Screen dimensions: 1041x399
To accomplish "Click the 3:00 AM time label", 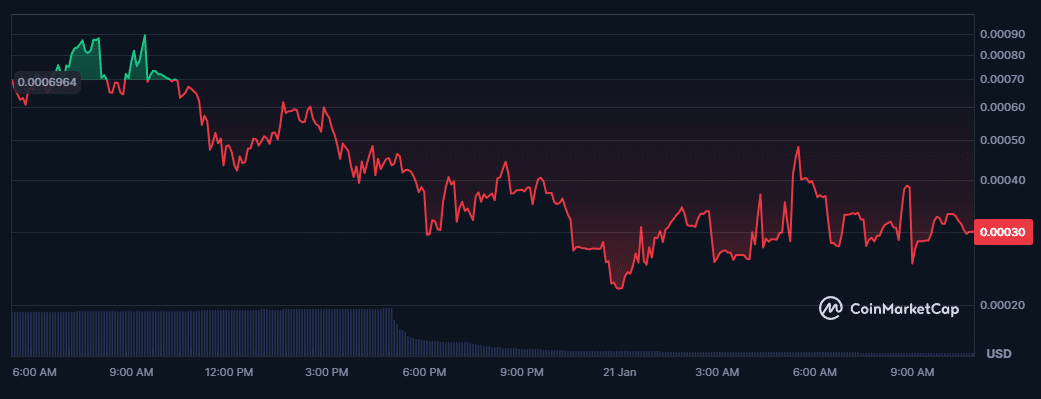I will (x=717, y=372).
